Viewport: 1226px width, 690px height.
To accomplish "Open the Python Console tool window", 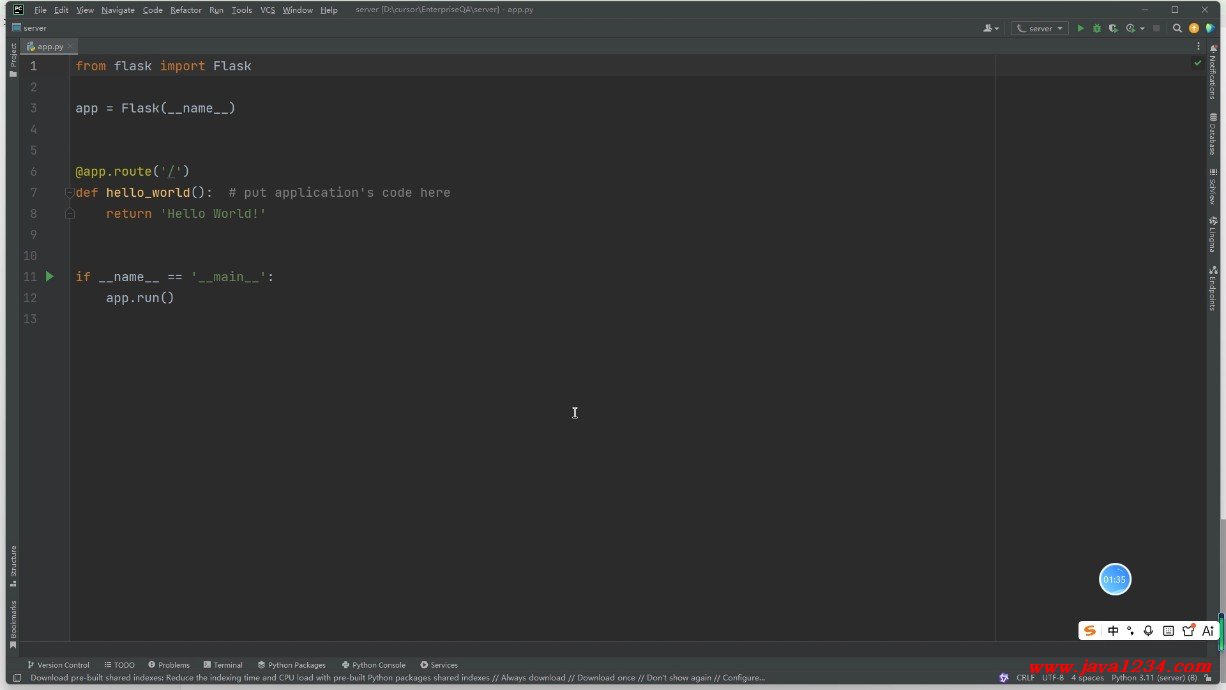I will 373,664.
